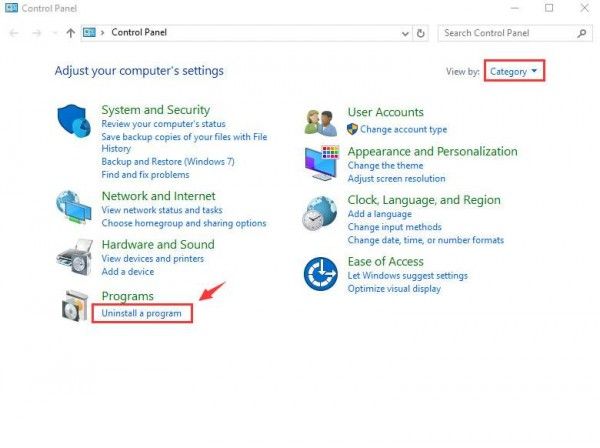Open the System and Security heading
Screen dimensions: 600x448
click(x=155, y=110)
